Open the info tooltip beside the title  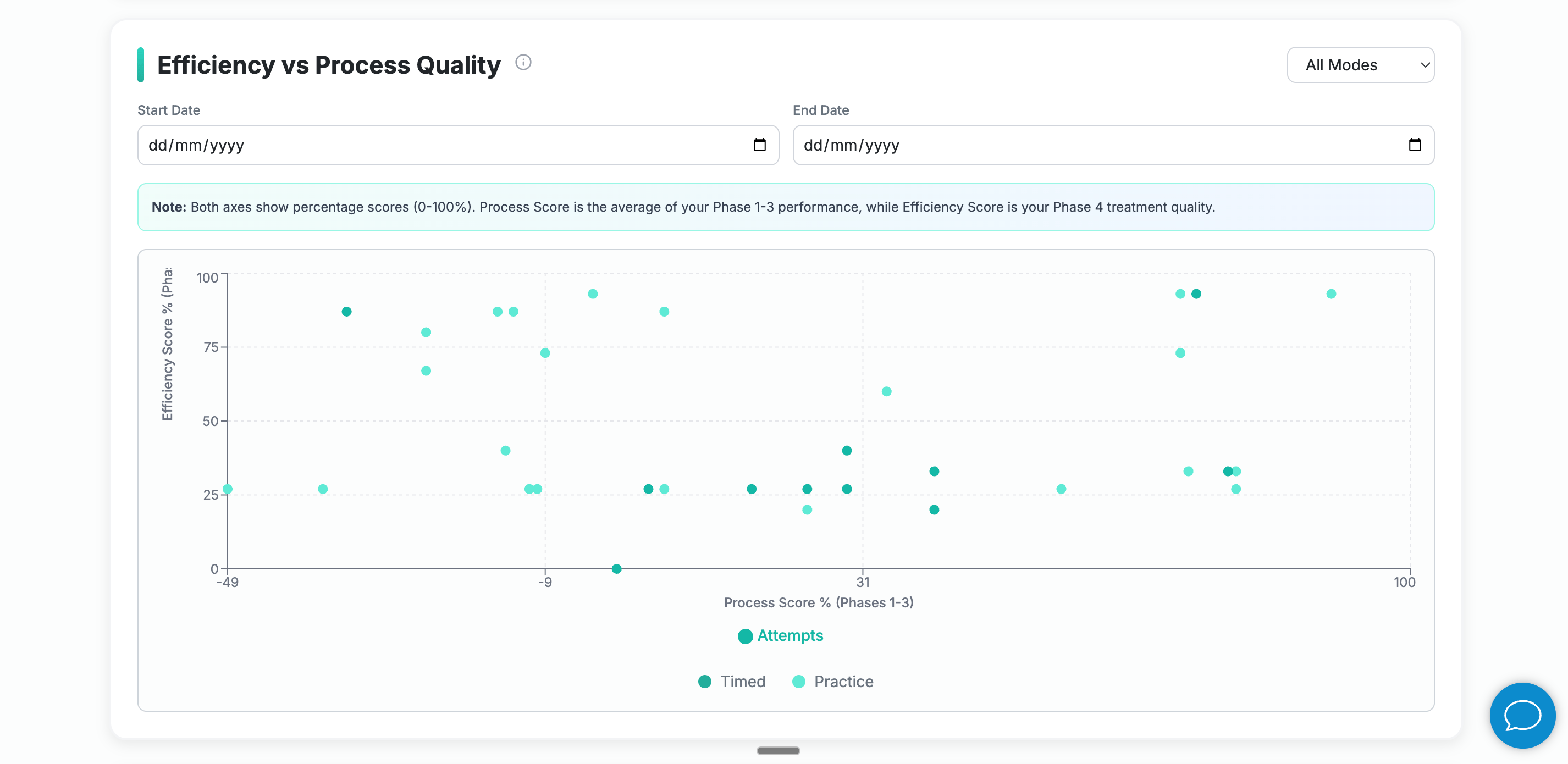click(x=523, y=63)
